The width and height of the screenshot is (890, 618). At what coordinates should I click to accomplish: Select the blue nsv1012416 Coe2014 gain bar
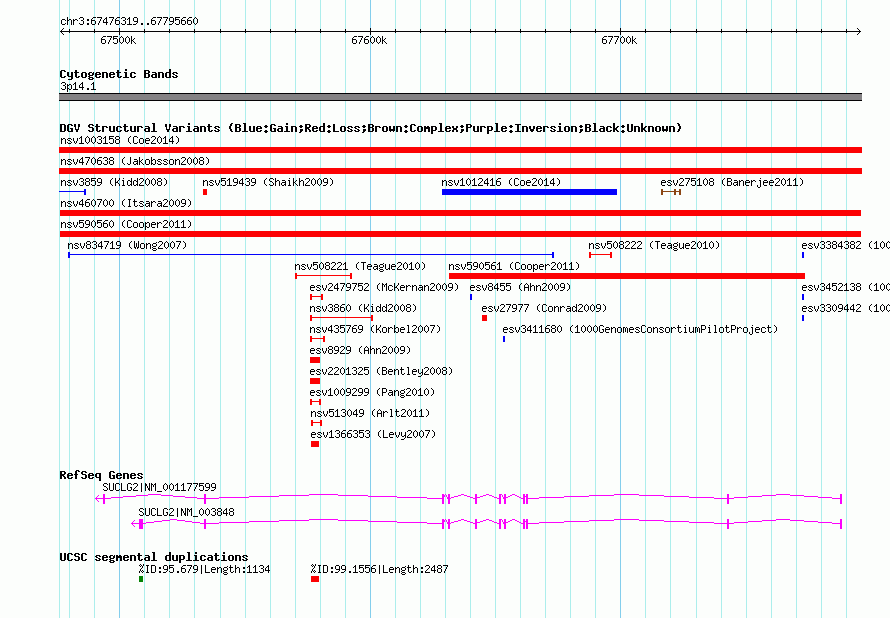(529, 192)
